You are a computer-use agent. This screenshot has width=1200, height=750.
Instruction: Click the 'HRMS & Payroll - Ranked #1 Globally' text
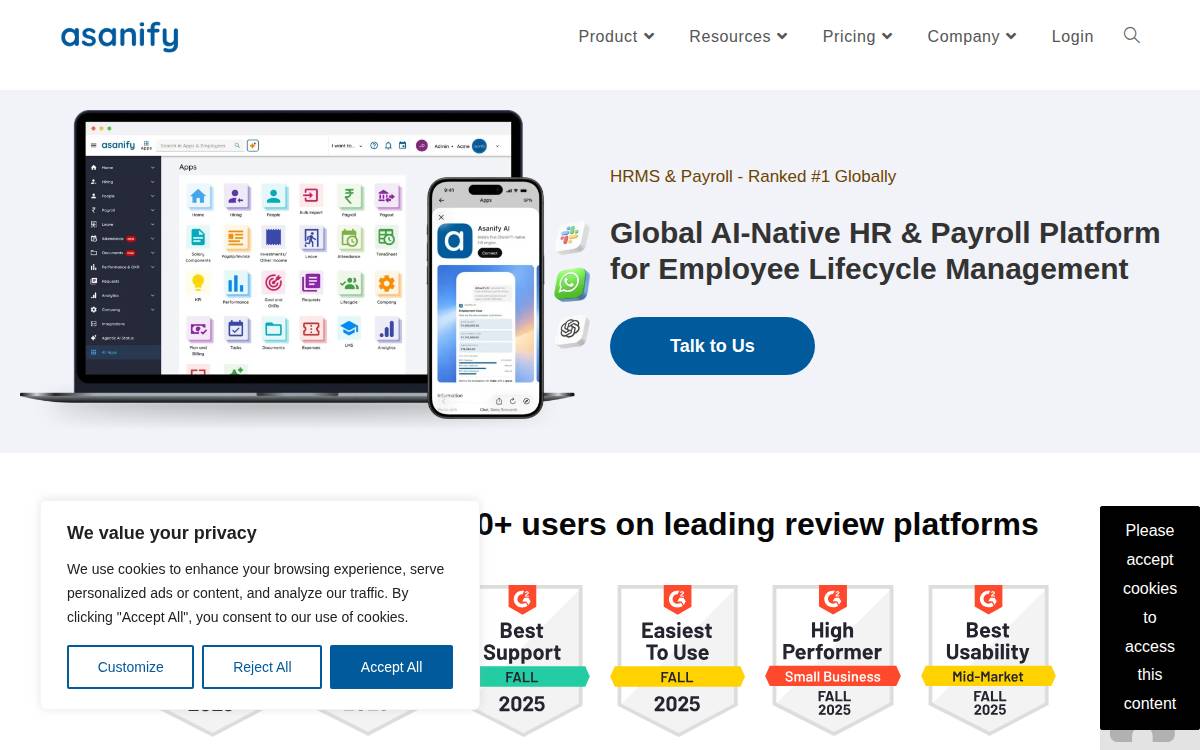753,176
